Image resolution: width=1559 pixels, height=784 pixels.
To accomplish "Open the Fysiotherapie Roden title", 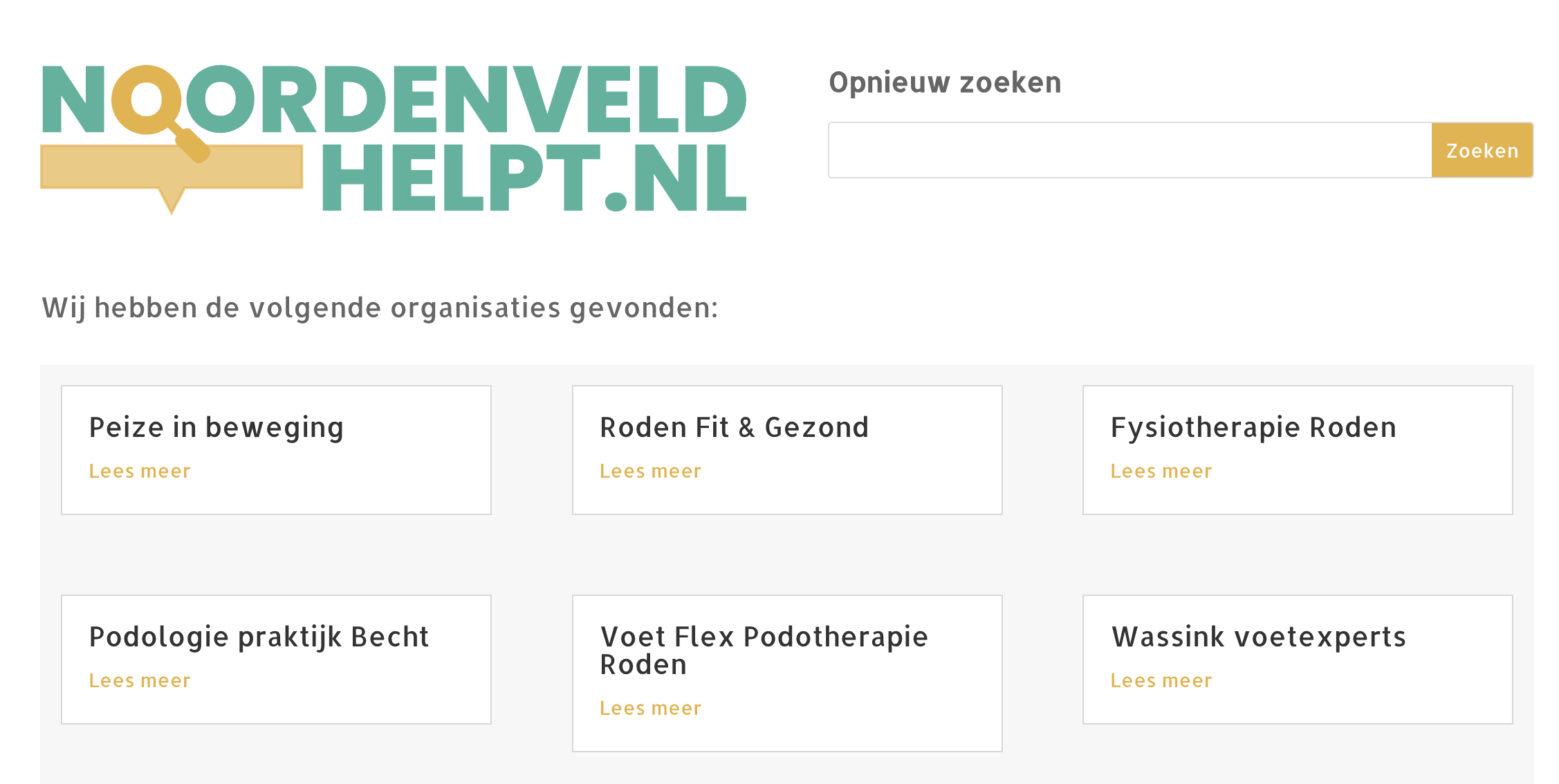I will 1253,427.
